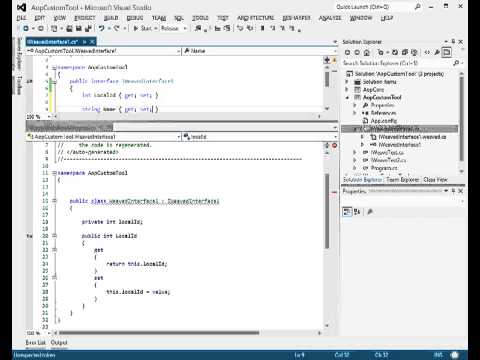Open the EDIT menu
This screenshot has width=480, height=360.
pos(40,18)
